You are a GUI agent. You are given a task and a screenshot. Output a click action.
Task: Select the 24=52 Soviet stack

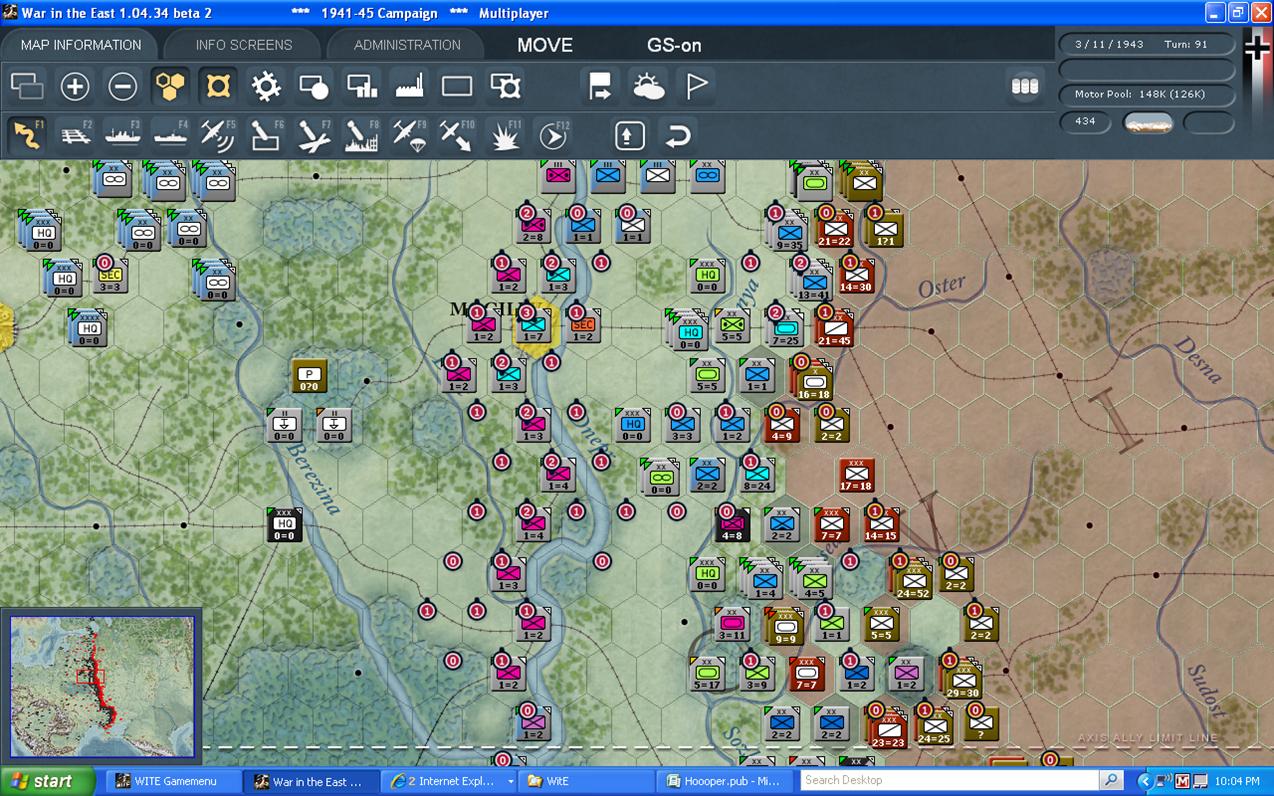[913, 580]
